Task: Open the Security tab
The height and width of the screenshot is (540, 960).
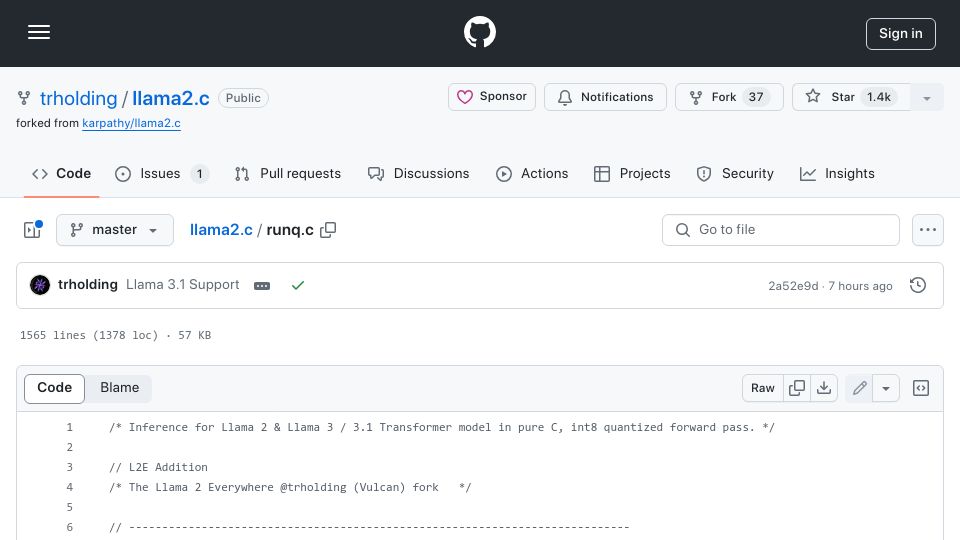Action: 735,174
